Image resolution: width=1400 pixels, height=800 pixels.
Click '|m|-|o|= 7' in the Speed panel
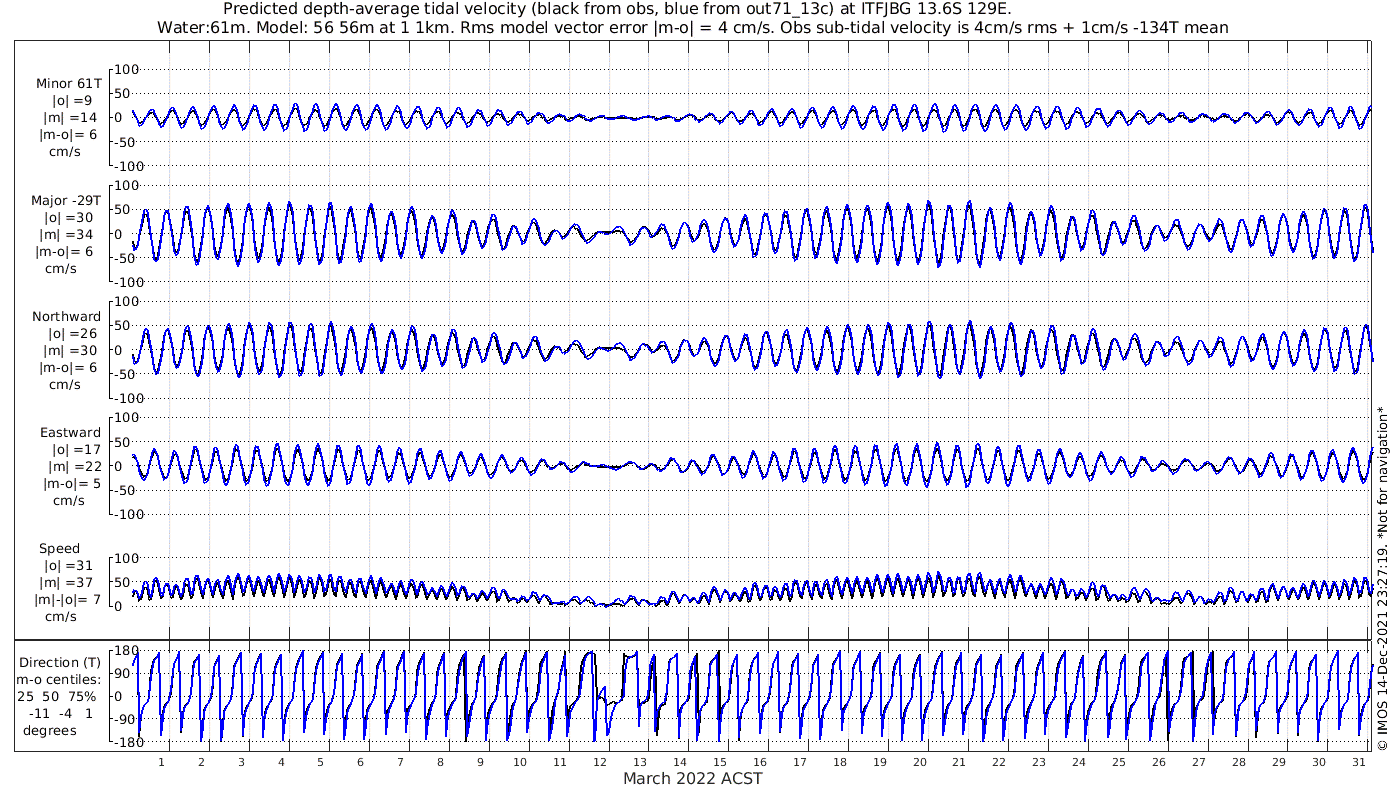click(68, 599)
